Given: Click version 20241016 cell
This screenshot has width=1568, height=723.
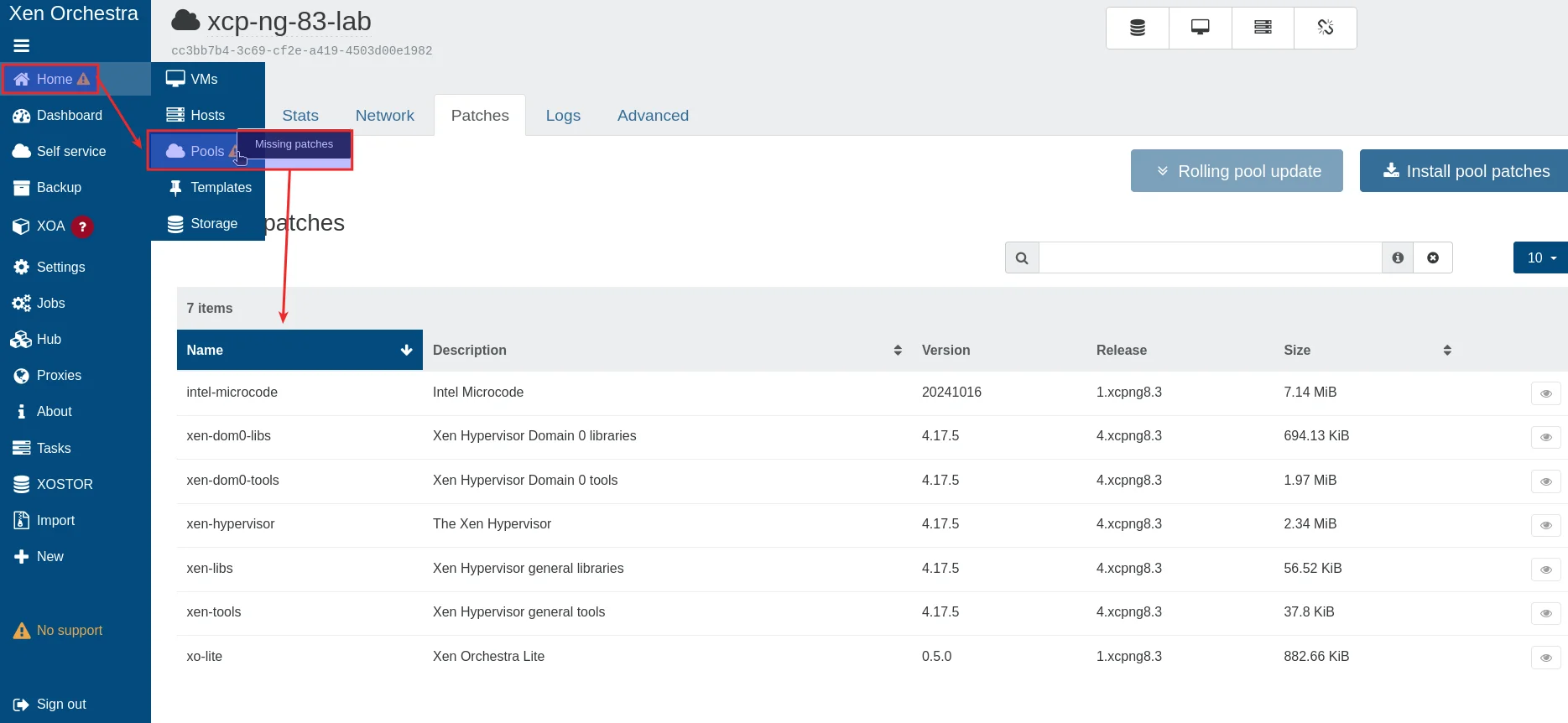Looking at the screenshot, I should click(x=951, y=393).
